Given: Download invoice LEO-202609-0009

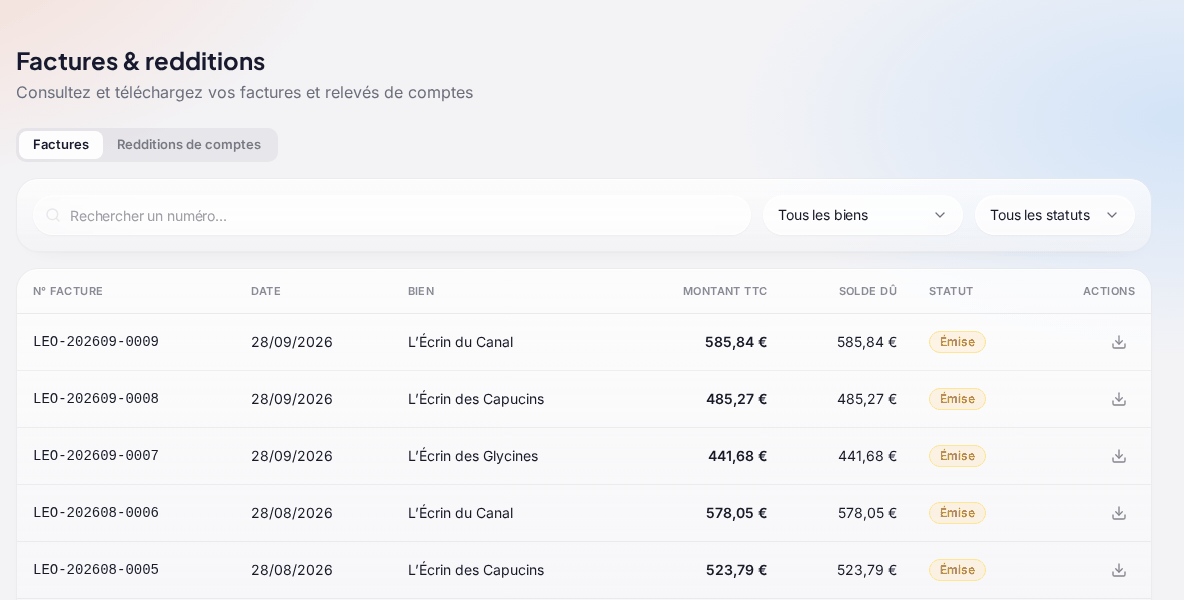Looking at the screenshot, I should click(1118, 342).
